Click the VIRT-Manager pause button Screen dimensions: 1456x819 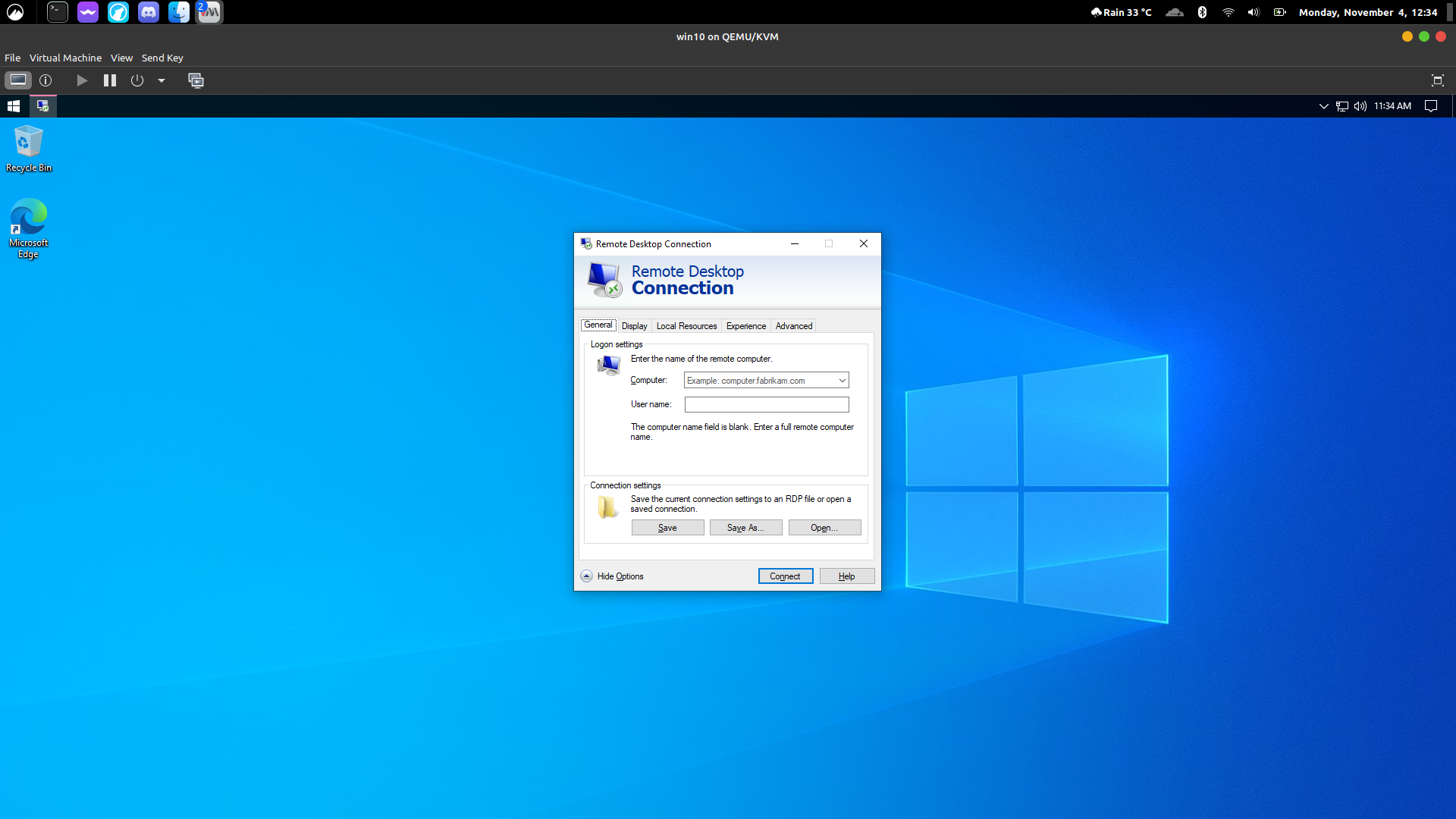coord(110,80)
